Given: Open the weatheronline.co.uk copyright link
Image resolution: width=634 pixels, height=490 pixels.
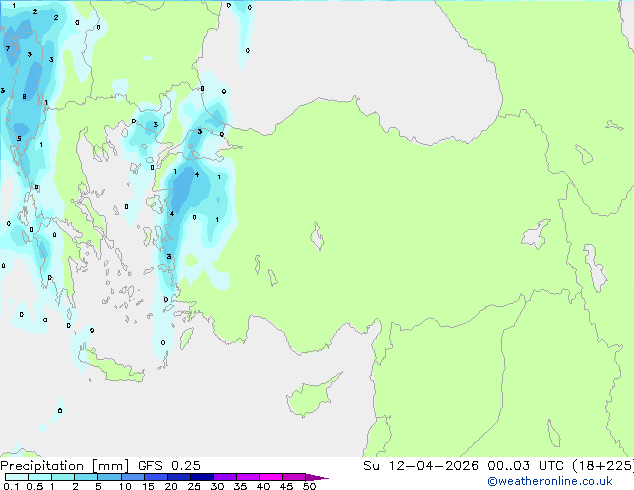Looking at the screenshot, I should 550,481.
